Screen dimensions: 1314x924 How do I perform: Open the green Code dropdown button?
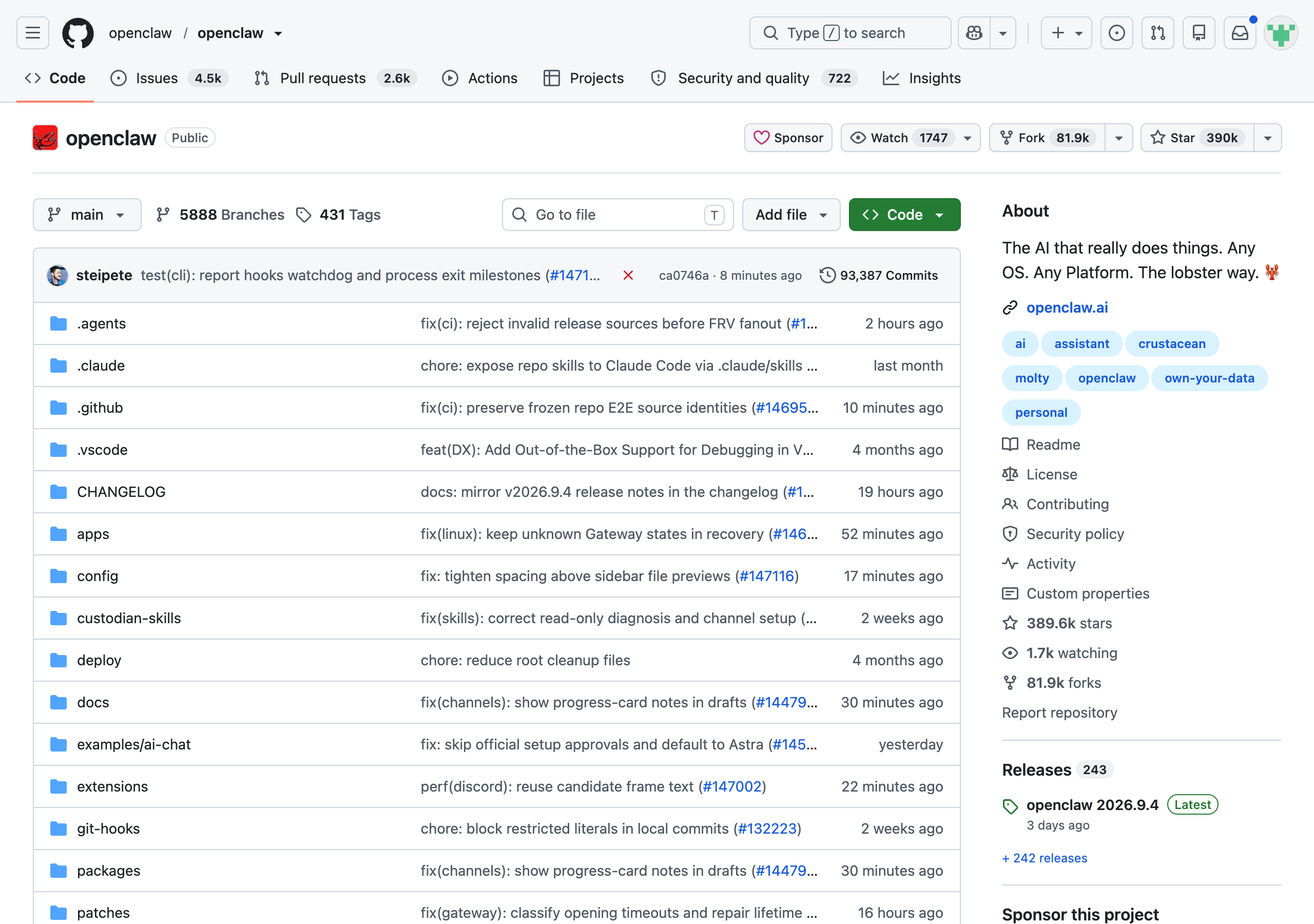coord(904,215)
